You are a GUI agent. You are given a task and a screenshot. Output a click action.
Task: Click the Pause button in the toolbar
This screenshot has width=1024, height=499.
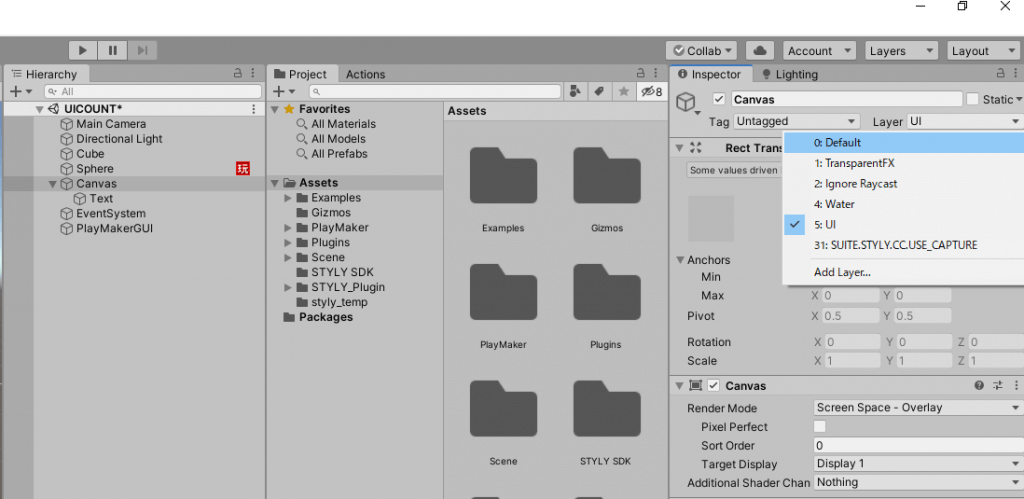[x=112, y=50]
